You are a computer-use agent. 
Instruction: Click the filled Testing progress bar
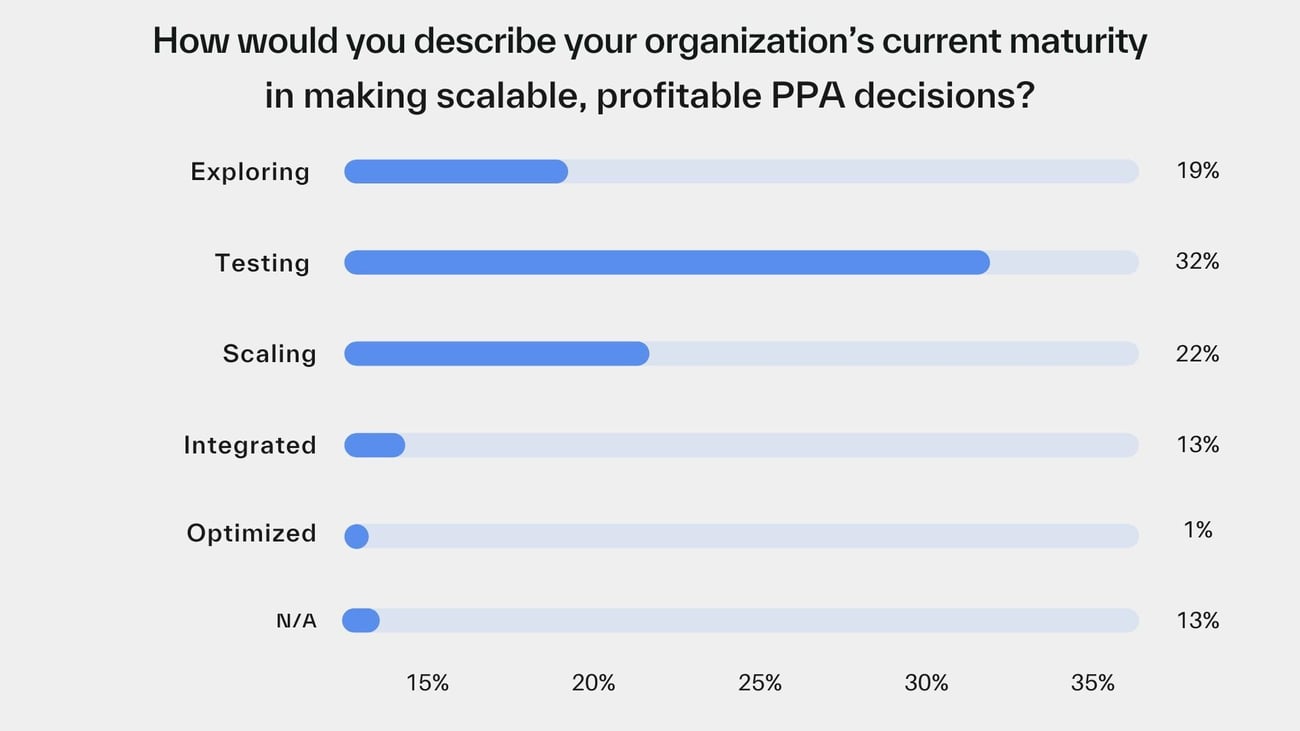[667, 262]
